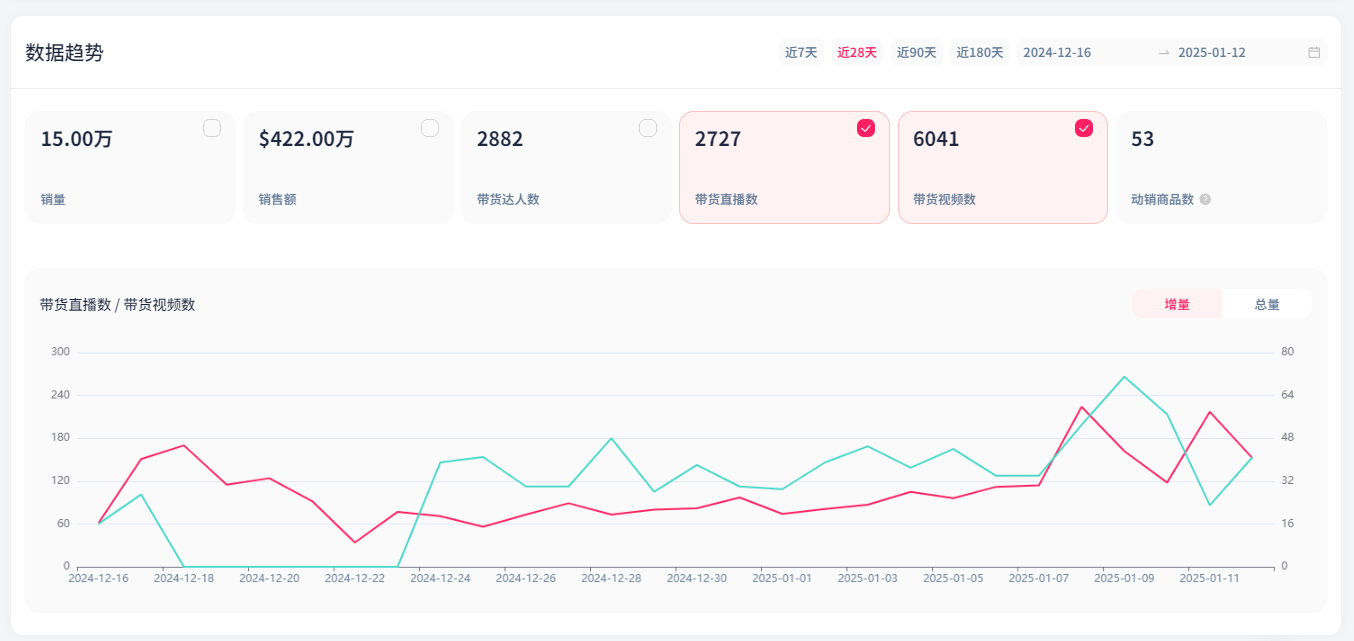Uncheck the 带货直播数 checkbox
This screenshot has width=1354, height=641.
coord(866,128)
